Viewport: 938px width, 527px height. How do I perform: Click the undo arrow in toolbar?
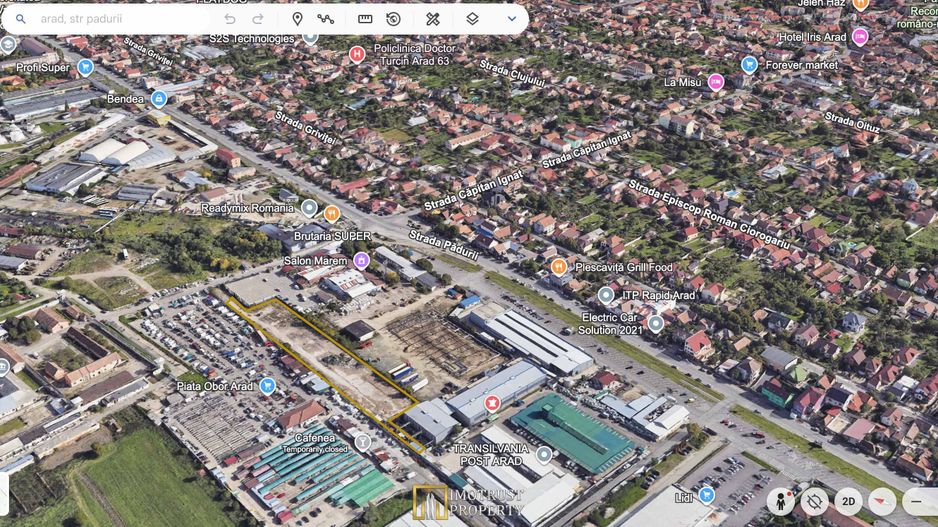click(230, 19)
